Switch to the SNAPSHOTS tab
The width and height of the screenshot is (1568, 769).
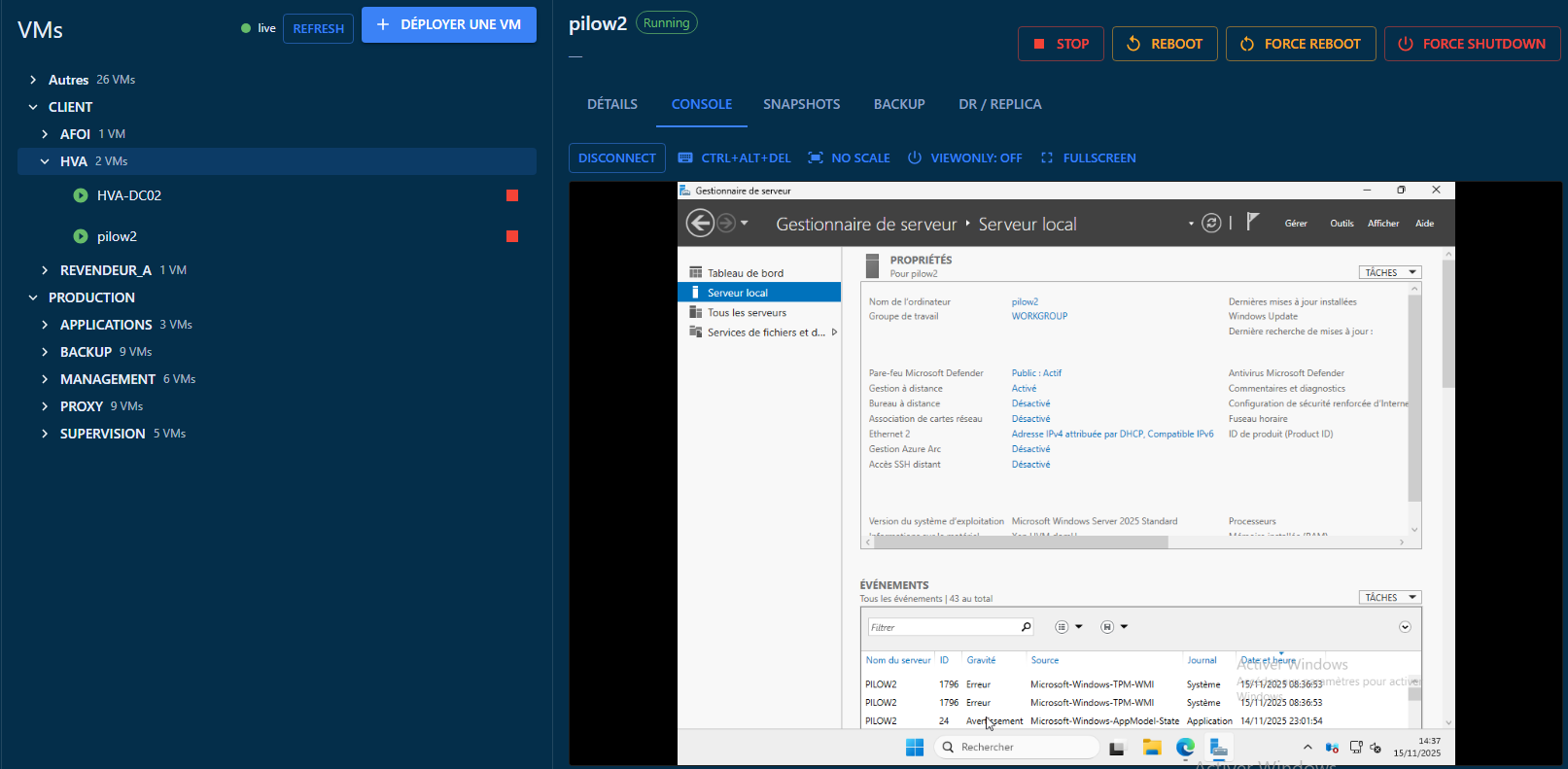tap(801, 104)
